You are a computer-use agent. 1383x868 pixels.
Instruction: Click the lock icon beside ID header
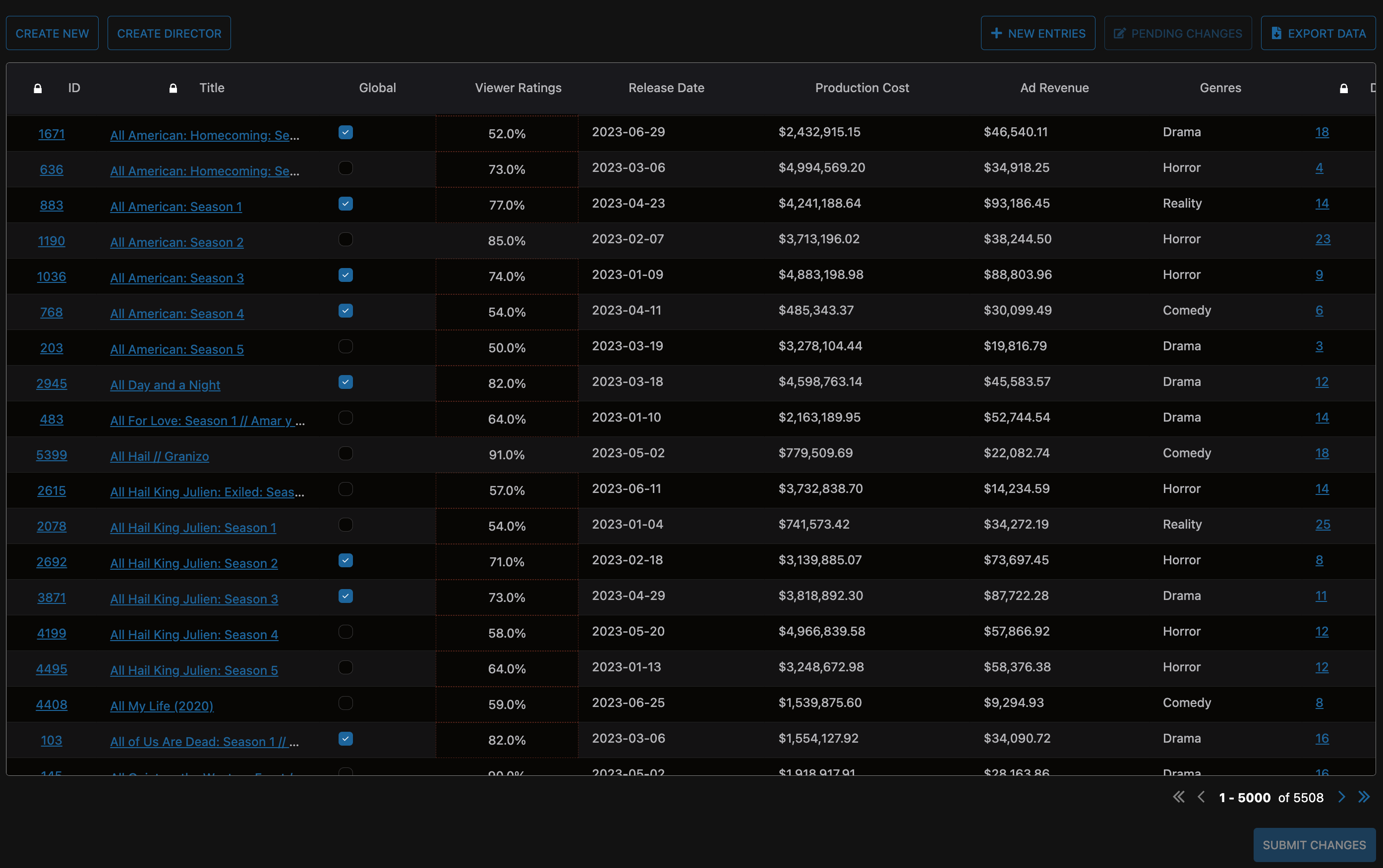point(38,88)
